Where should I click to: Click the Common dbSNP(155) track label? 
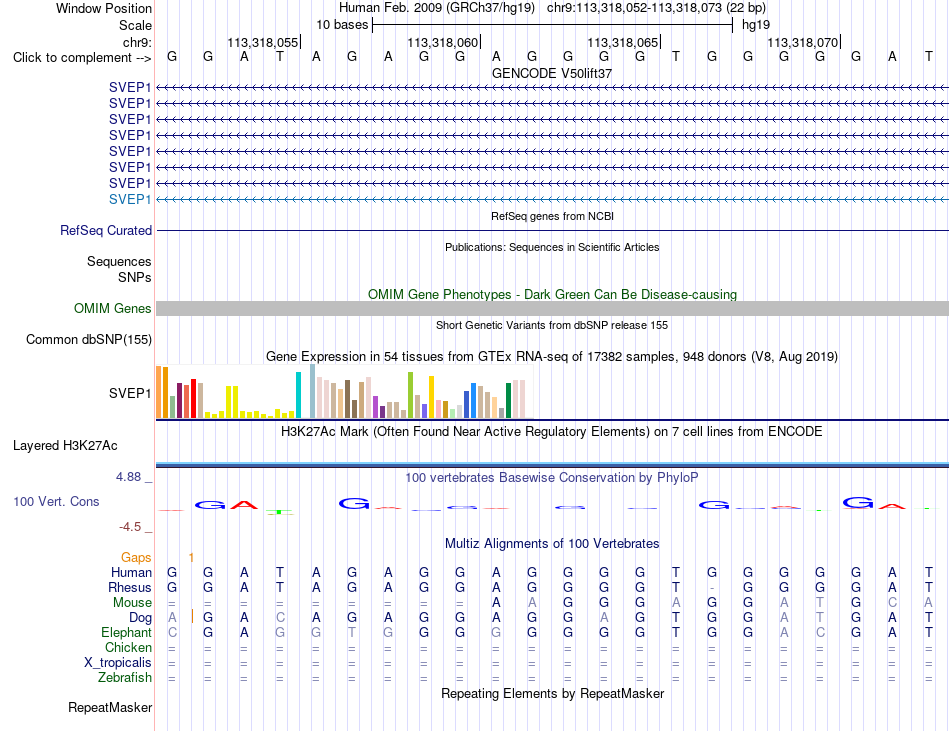click(89, 340)
